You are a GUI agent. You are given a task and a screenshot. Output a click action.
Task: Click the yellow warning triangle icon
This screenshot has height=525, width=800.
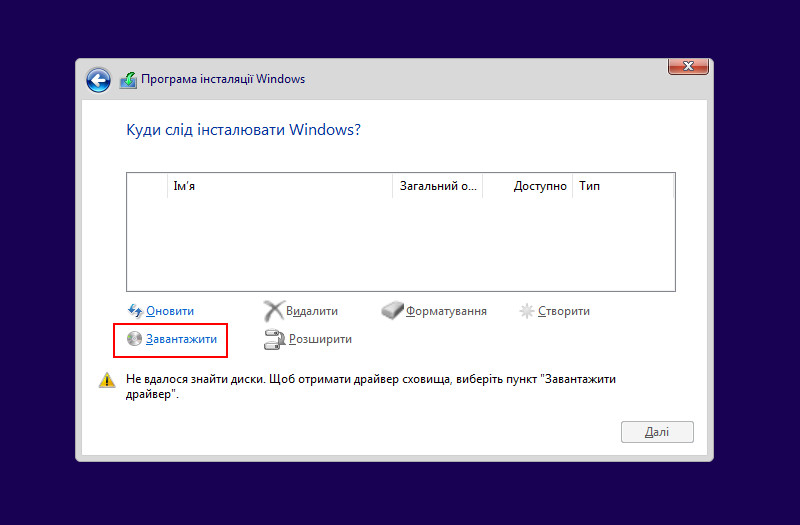point(107,381)
